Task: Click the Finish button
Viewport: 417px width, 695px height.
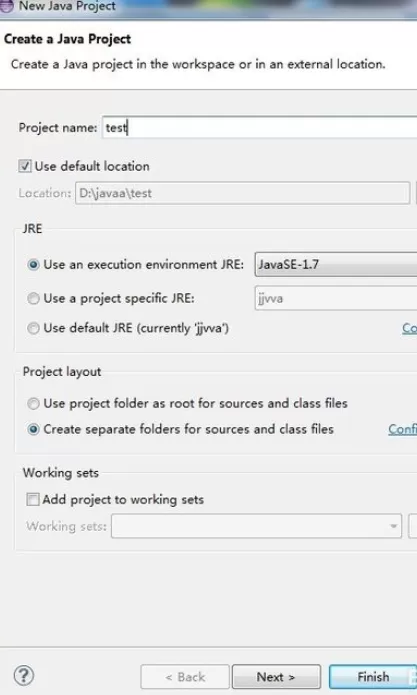Action: [373, 677]
